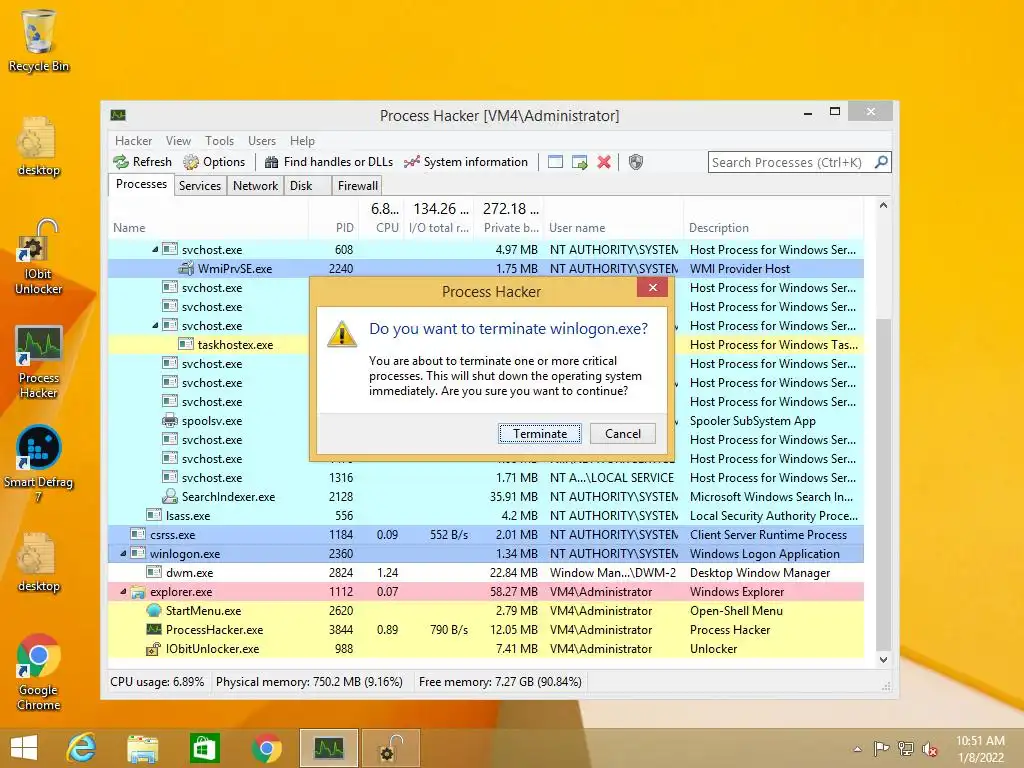Collapse the explorer.exe tree node
Viewport: 1024px width, 768px height.
tap(123, 592)
